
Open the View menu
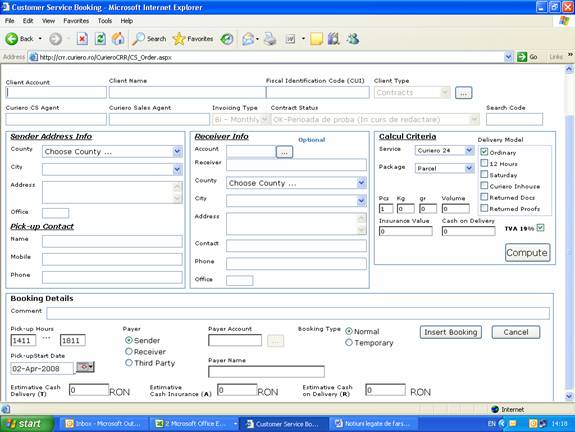[x=48, y=21]
